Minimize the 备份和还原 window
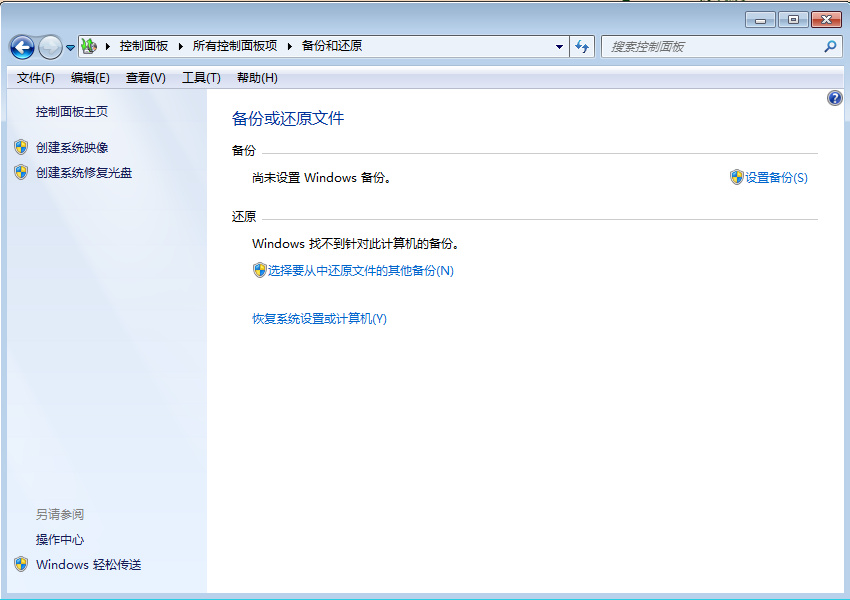The width and height of the screenshot is (850, 600). pyautogui.click(x=761, y=20)
